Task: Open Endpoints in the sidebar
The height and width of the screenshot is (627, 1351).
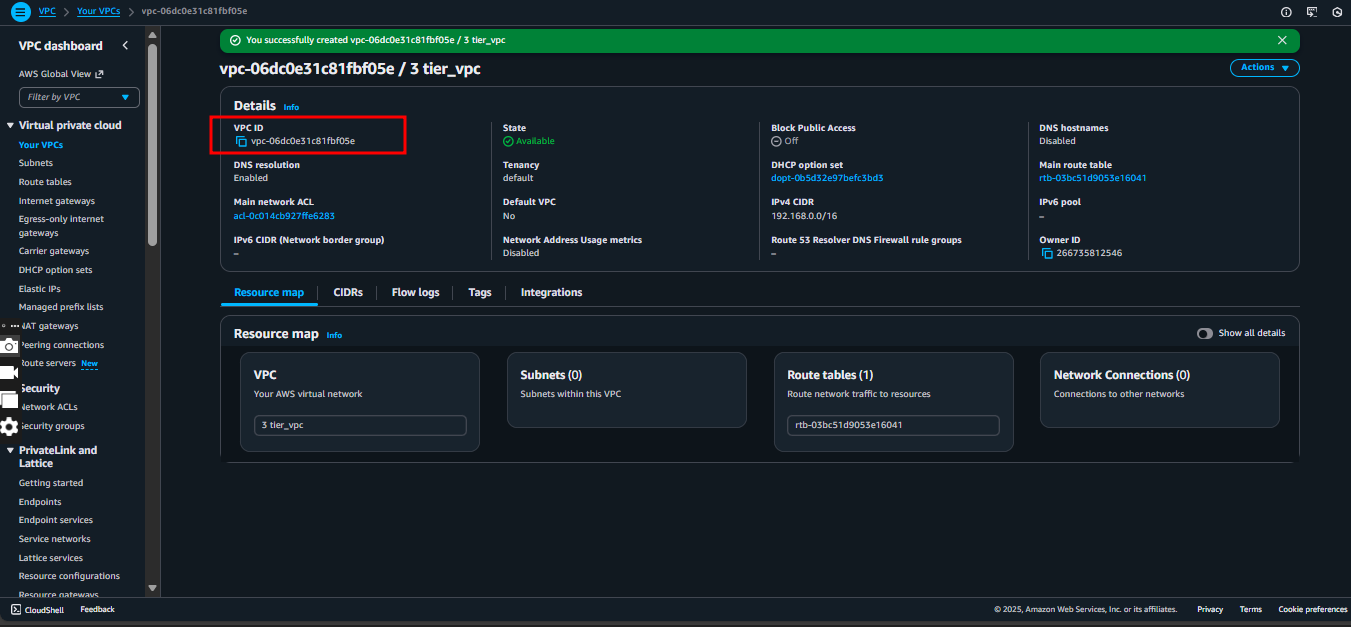Action: pos(40,502)
